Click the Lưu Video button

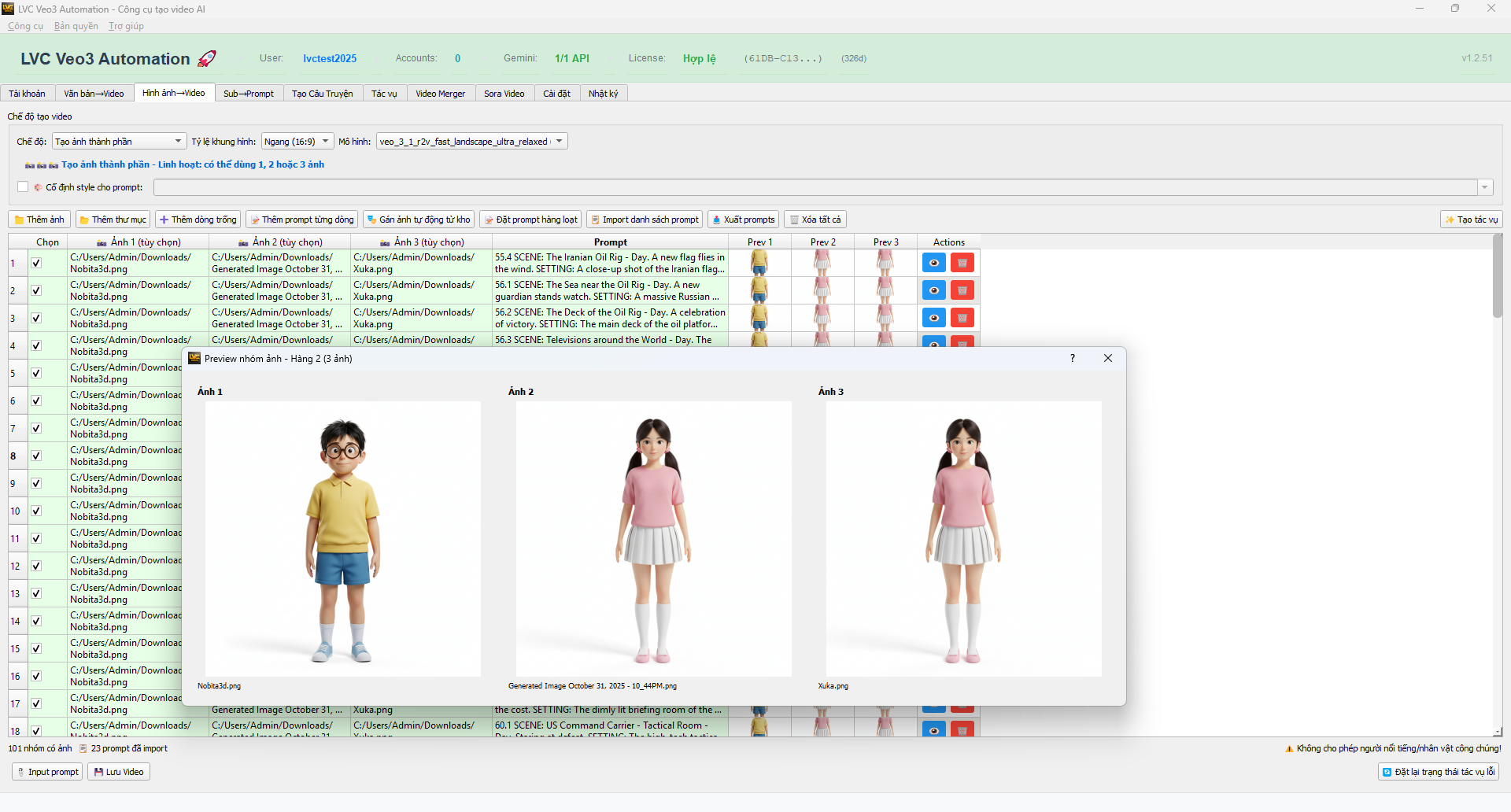(x=118, y=771)
